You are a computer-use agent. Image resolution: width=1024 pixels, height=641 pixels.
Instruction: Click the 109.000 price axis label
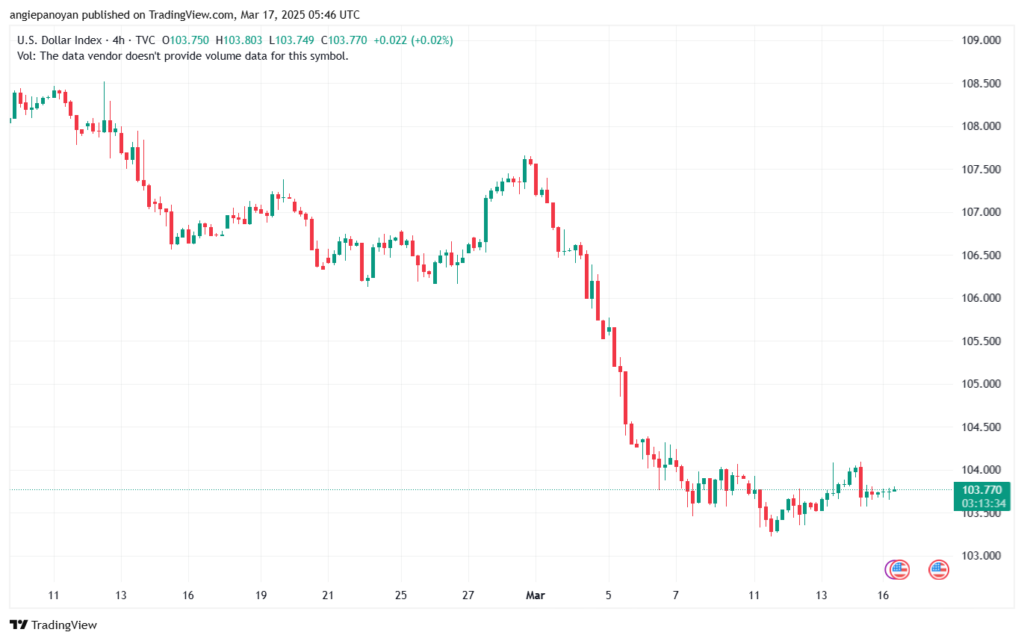[x=981, y=40]
